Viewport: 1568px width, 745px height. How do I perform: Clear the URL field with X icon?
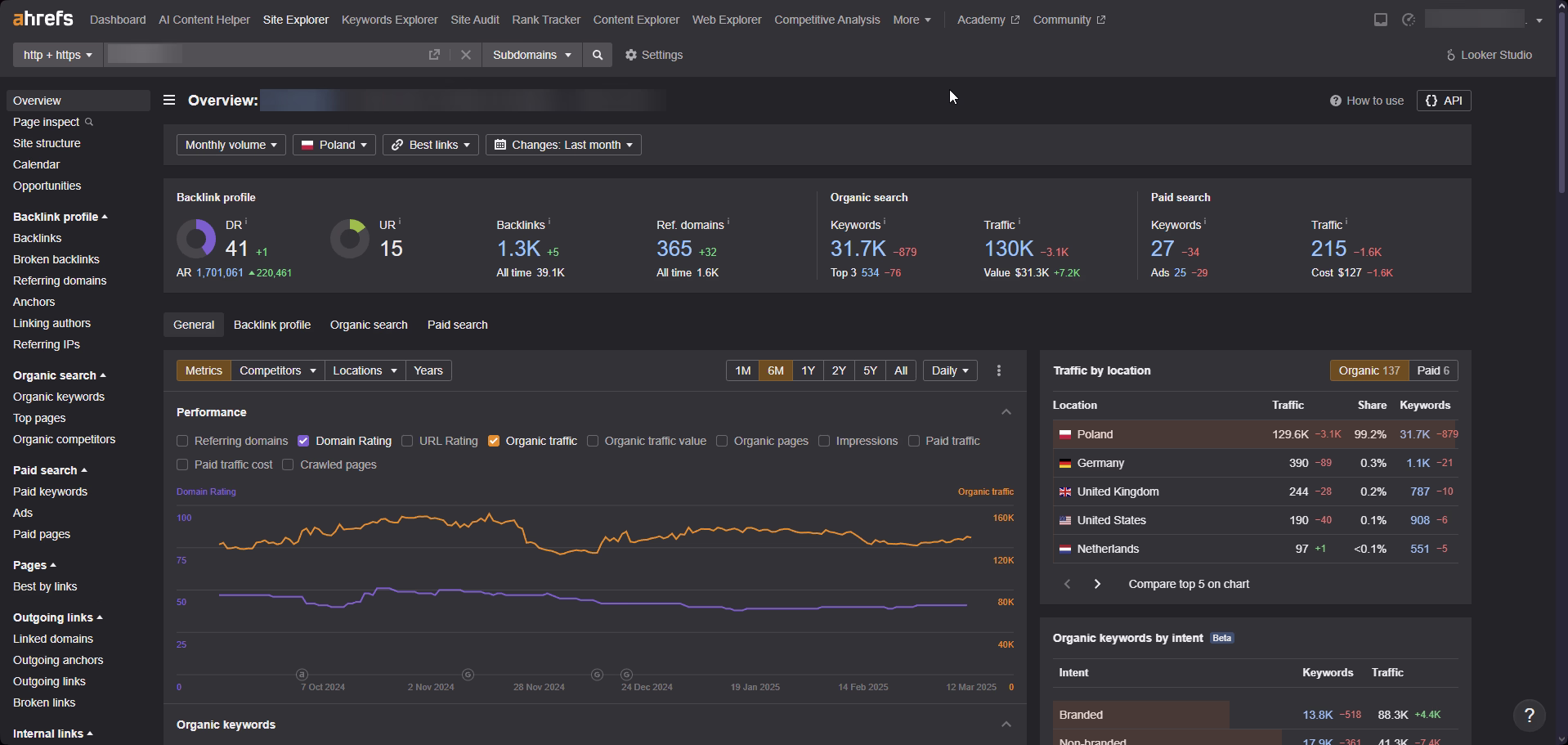pyautogui.click(x=466, y=55)
